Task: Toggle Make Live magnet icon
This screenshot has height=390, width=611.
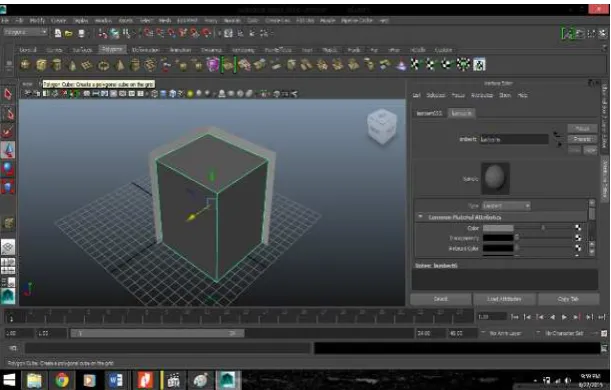Action: tap(207, 33)
